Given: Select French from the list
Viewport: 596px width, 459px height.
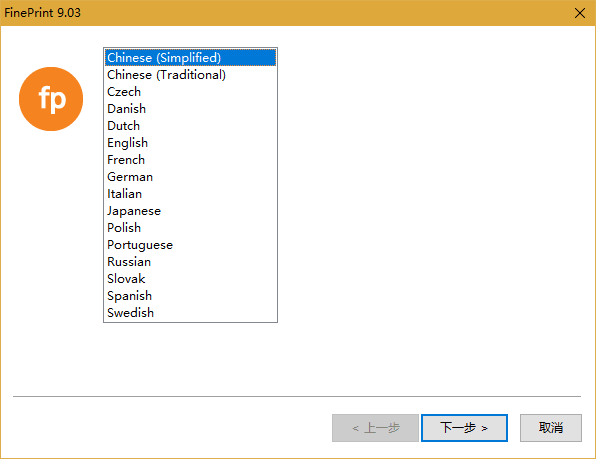Looking at the screenshot, I should 190,160.
